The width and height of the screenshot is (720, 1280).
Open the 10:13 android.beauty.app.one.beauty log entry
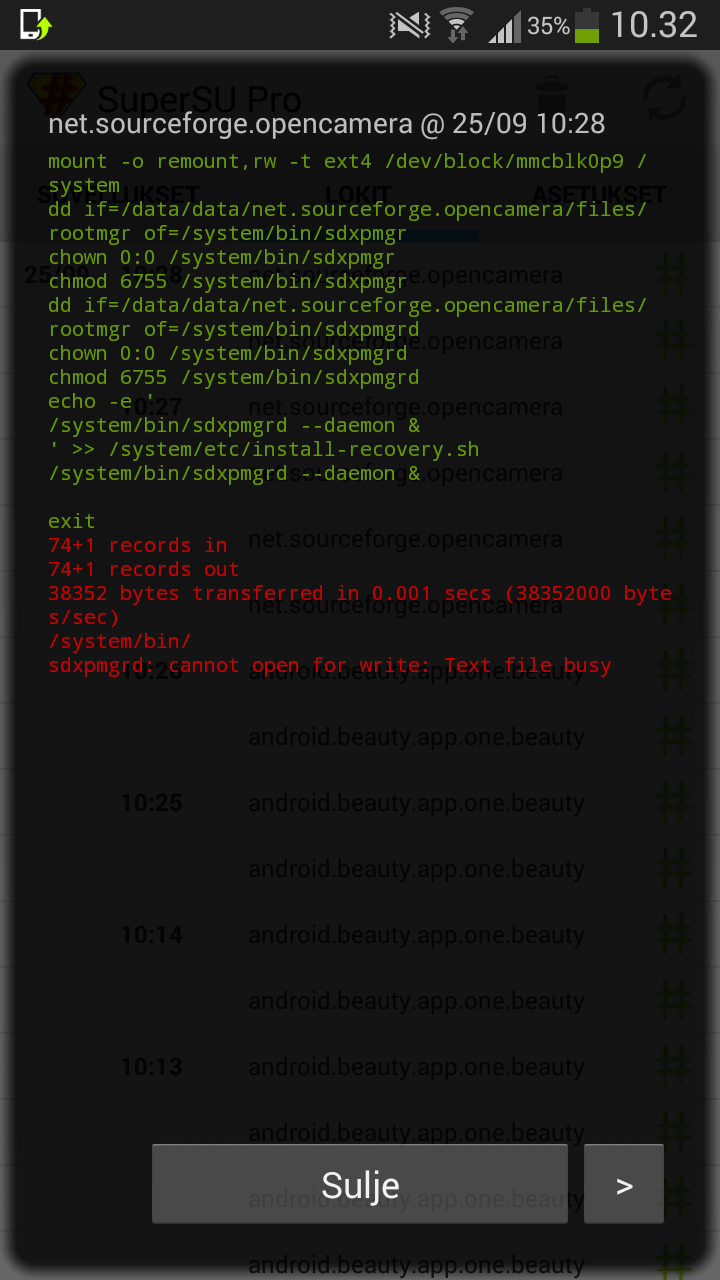click(360, 1067)
